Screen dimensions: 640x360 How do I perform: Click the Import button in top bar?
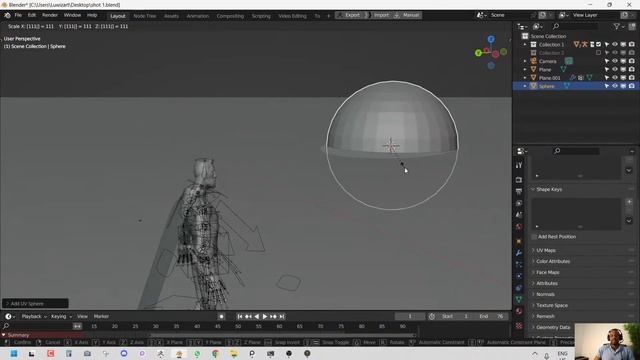(x=381, y=15)
